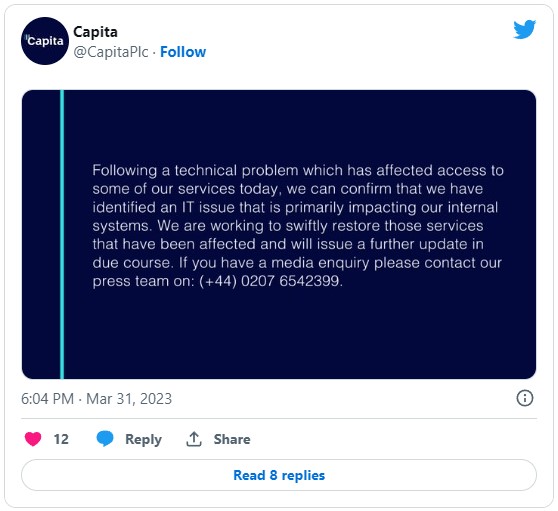Open the Capita display name link
The height and width of the screenshot is (511, 558).
pos(95,32)
